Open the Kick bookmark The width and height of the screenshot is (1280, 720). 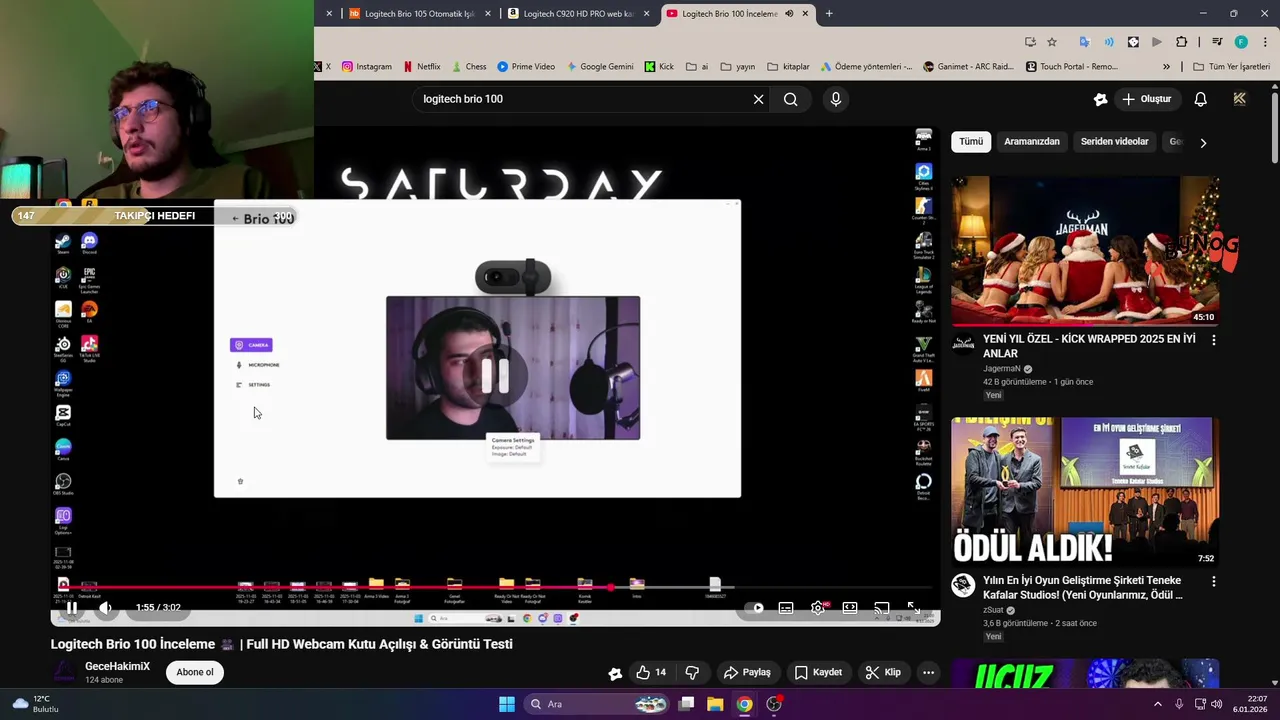coord(659,67)
